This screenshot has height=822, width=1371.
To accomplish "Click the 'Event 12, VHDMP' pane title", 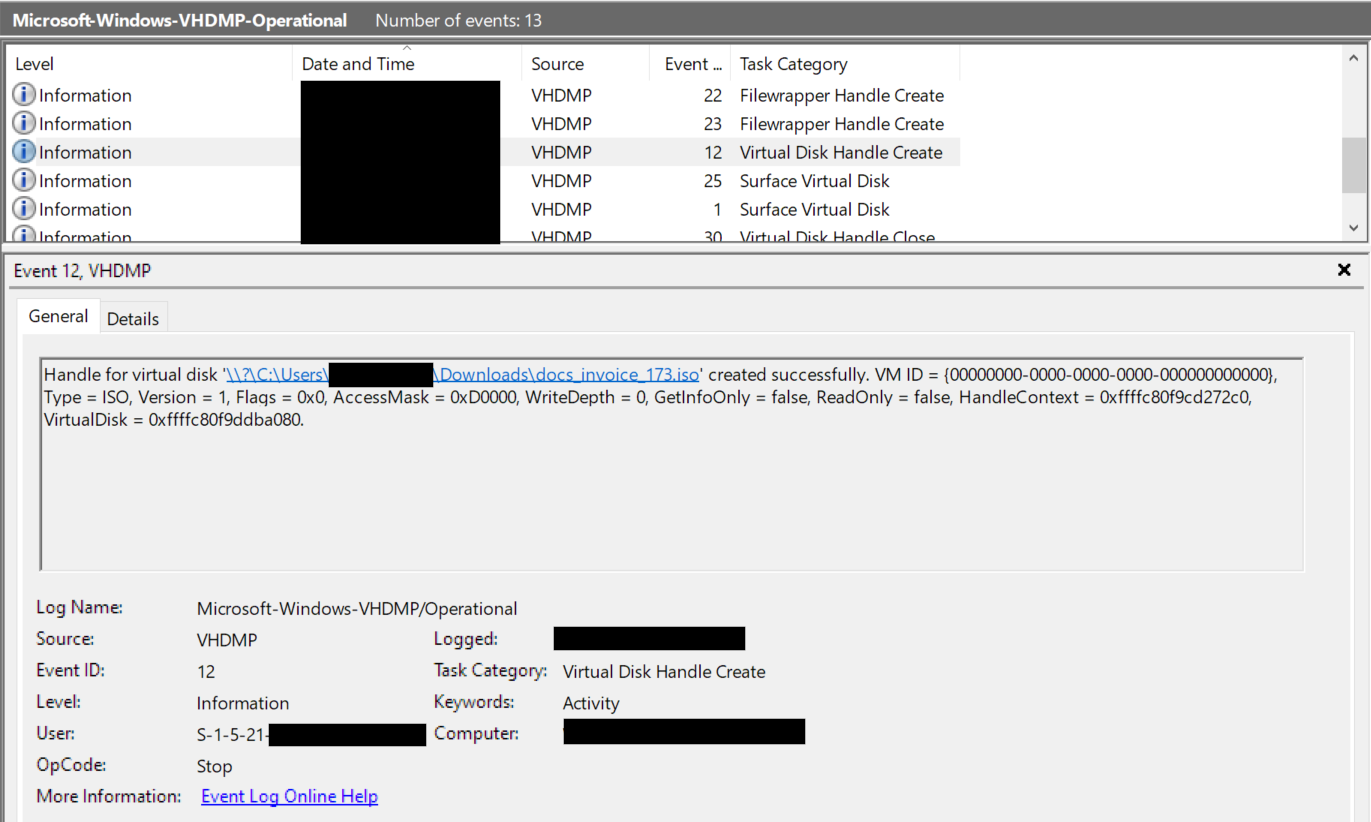I will click(x=82, y=270).
